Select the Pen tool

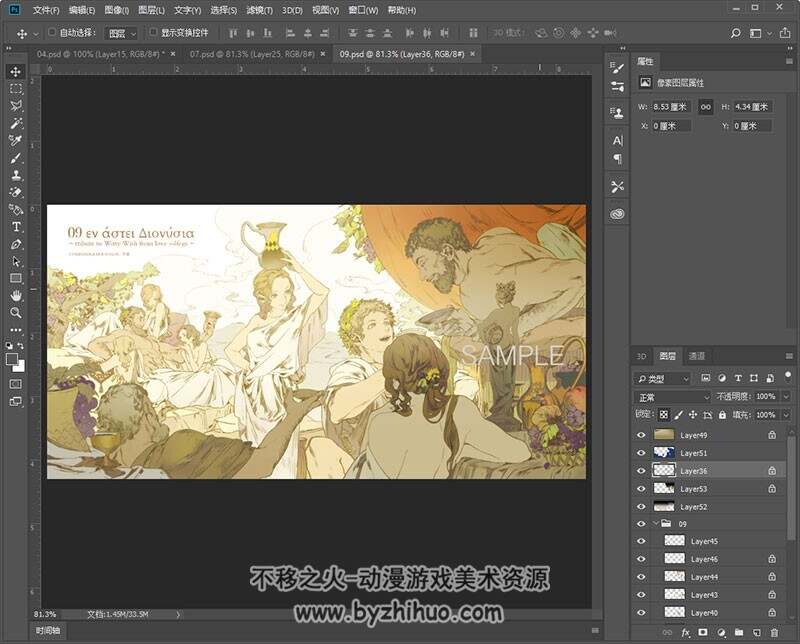click(x=16, y=244)
